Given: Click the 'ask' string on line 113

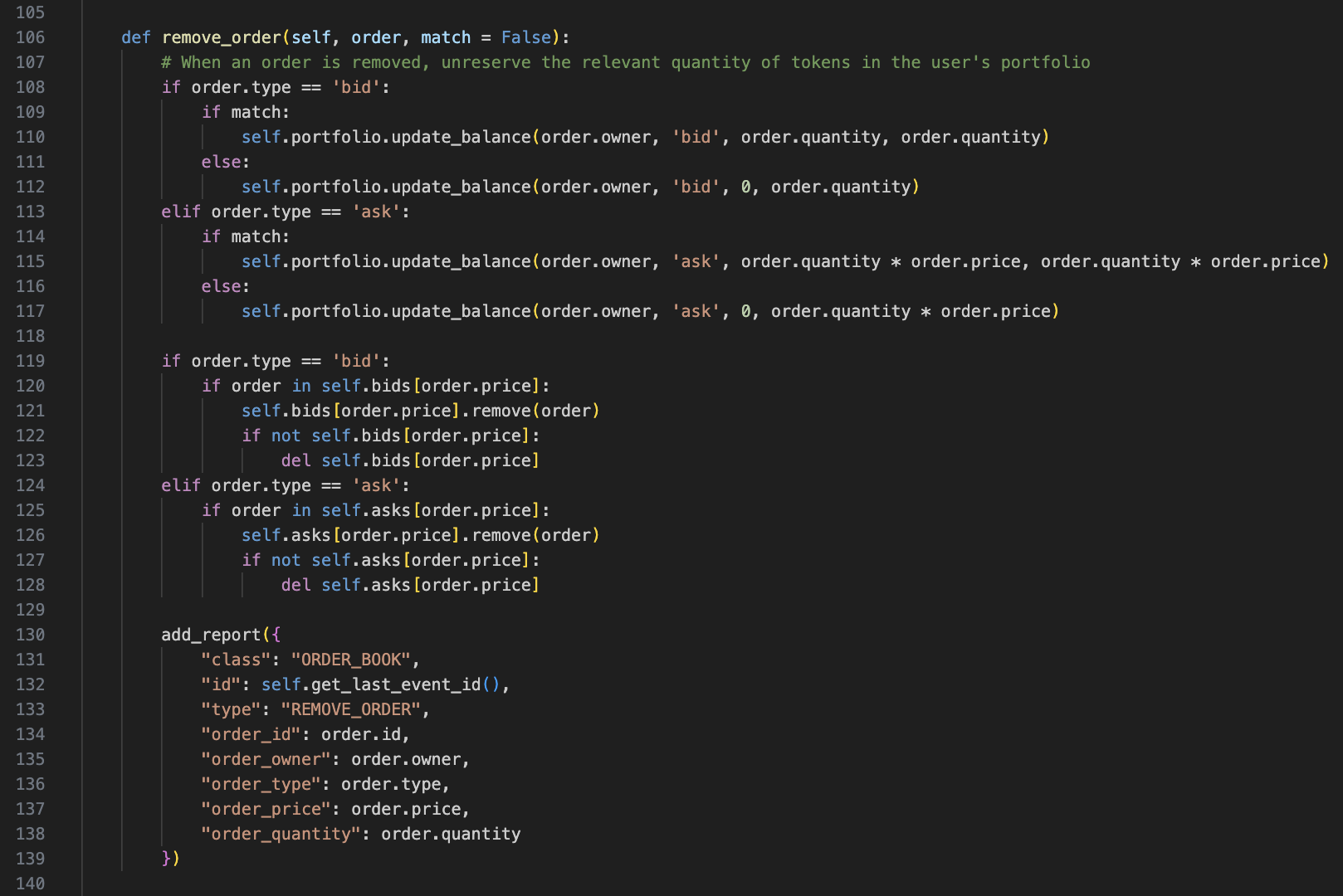Looking at the screenshot, I should point(376,212).
